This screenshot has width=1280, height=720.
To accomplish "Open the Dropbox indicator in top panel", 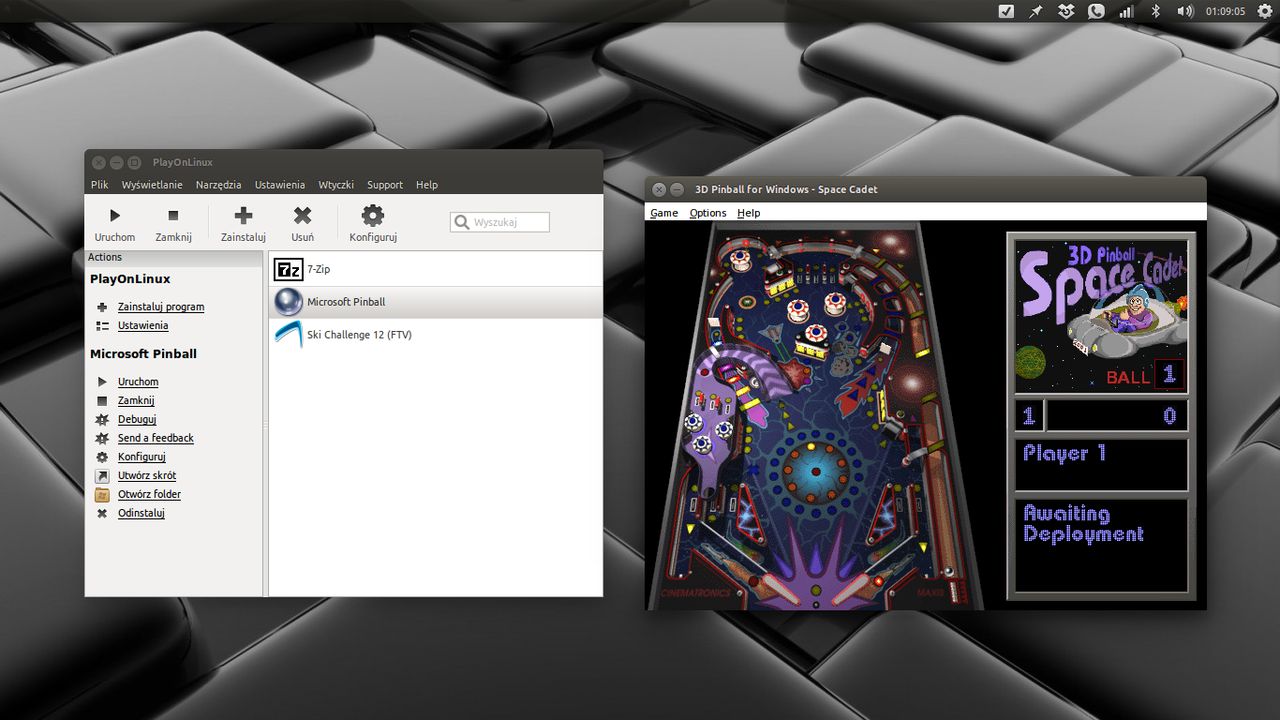I will click(x=1067, y=11).
